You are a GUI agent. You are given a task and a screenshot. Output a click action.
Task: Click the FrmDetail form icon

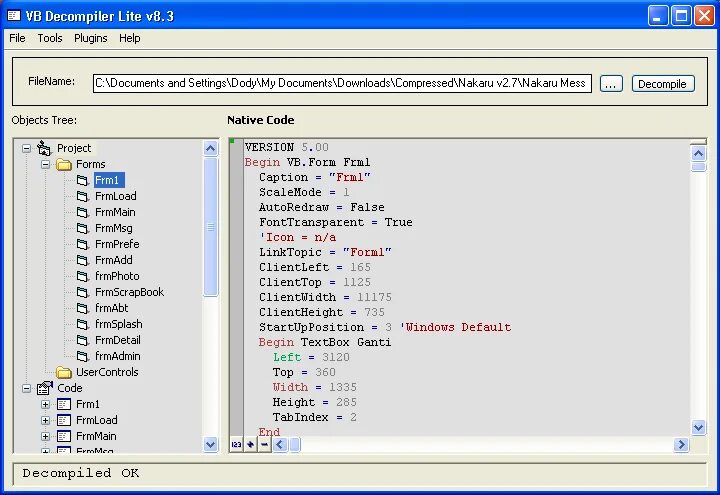[x=83, y=340]
